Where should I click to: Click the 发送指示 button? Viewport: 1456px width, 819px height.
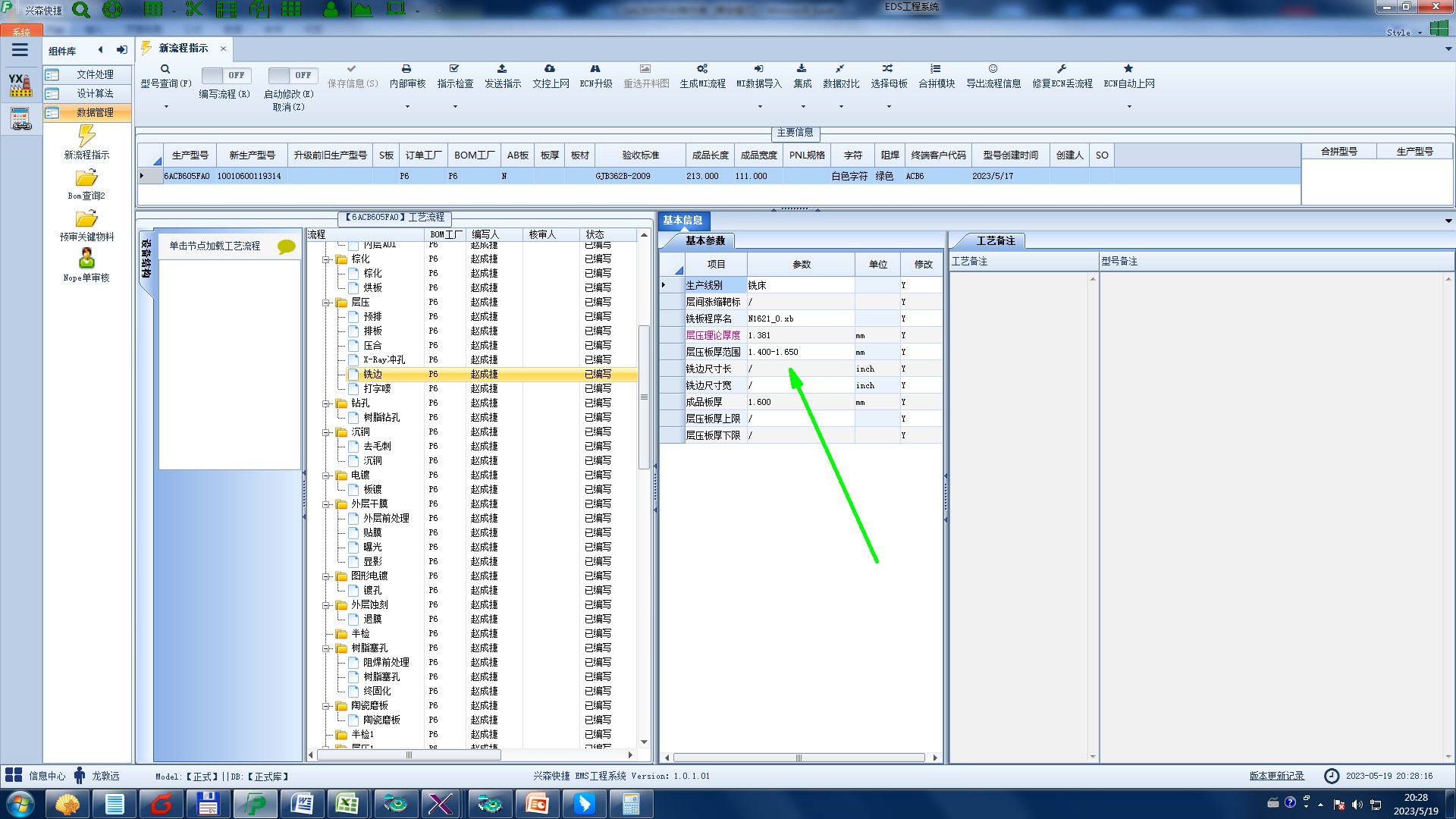point(502,76)
